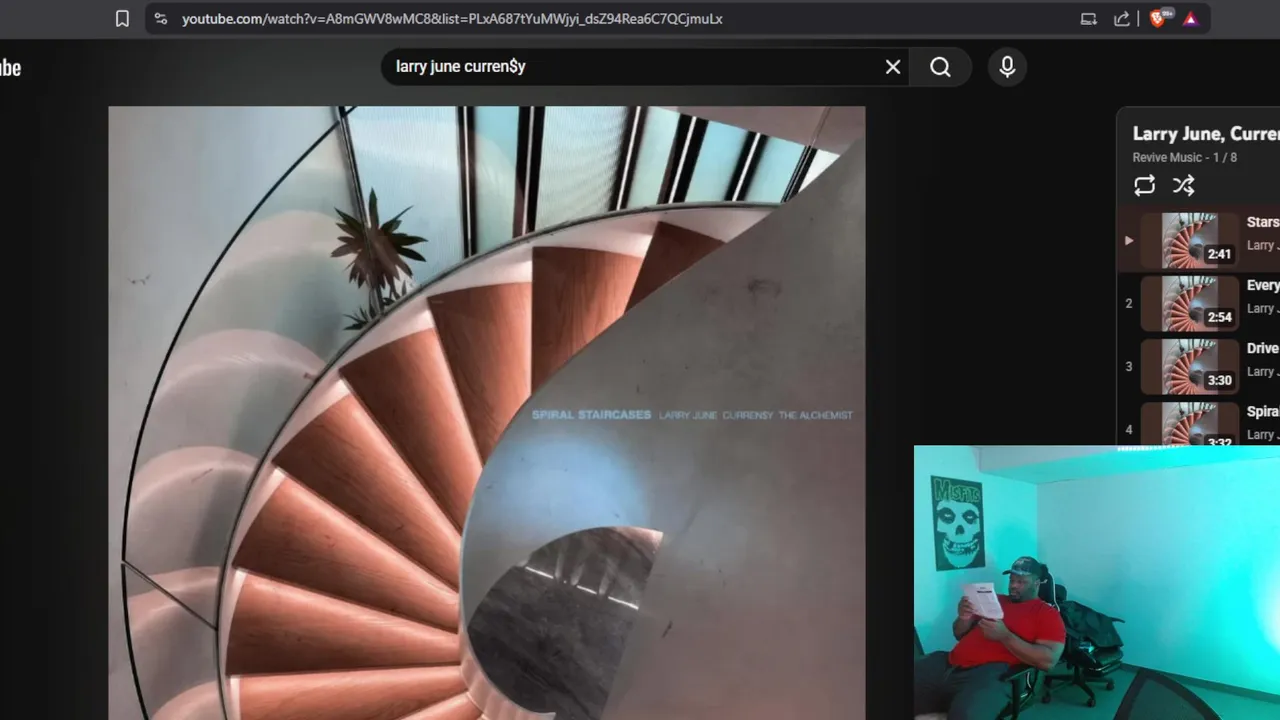Toggle loop playlist
1280x720 pixels.
tap(1145, 185)
